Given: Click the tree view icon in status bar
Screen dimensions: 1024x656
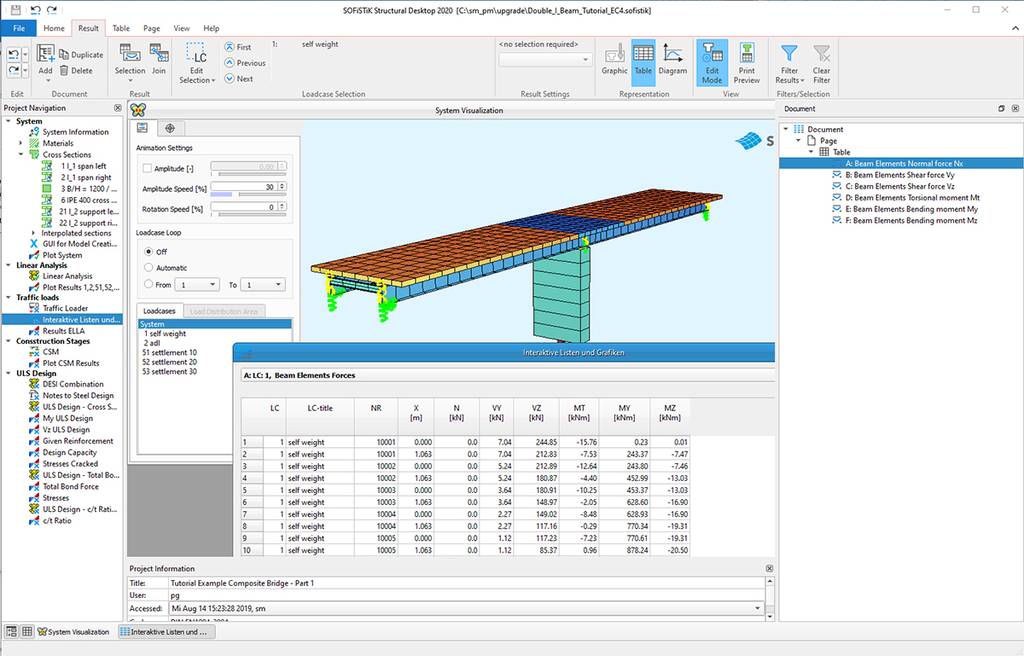Looking at the screenshot, I should (12, 631).
